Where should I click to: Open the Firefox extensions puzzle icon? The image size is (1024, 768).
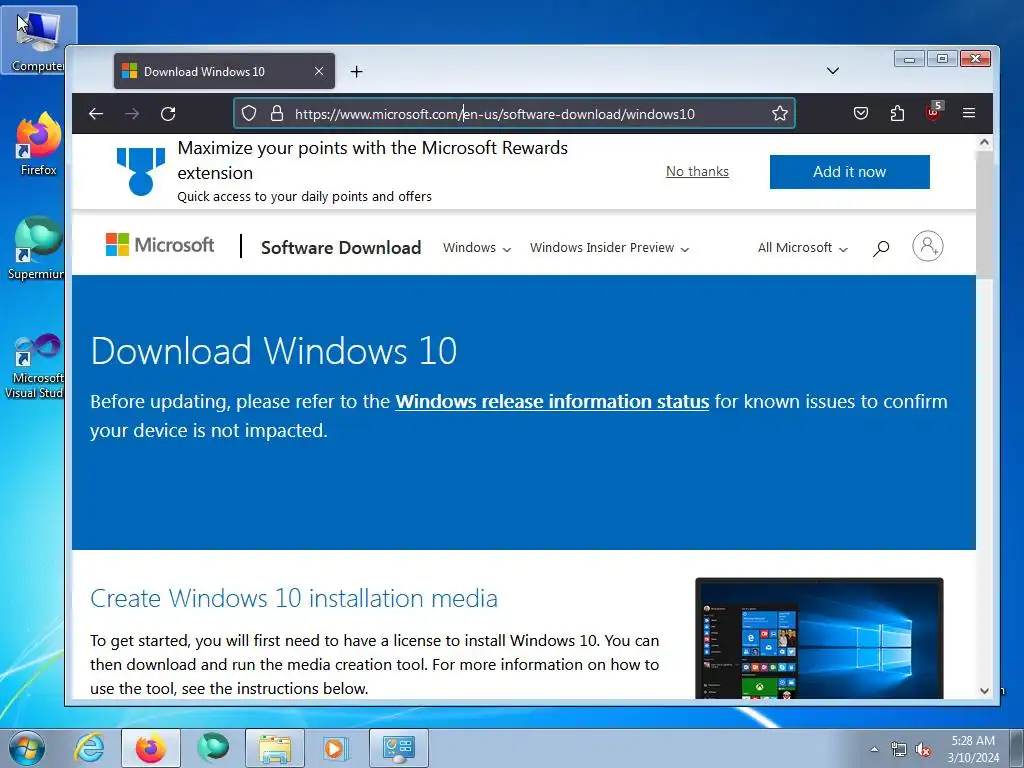[897, 114]
